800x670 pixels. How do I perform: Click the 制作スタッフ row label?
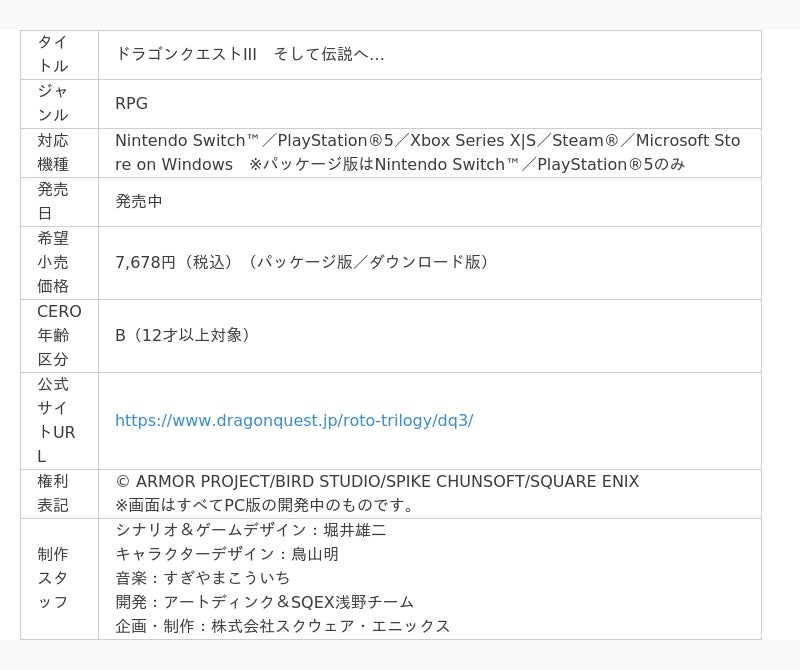coord(53,578)
